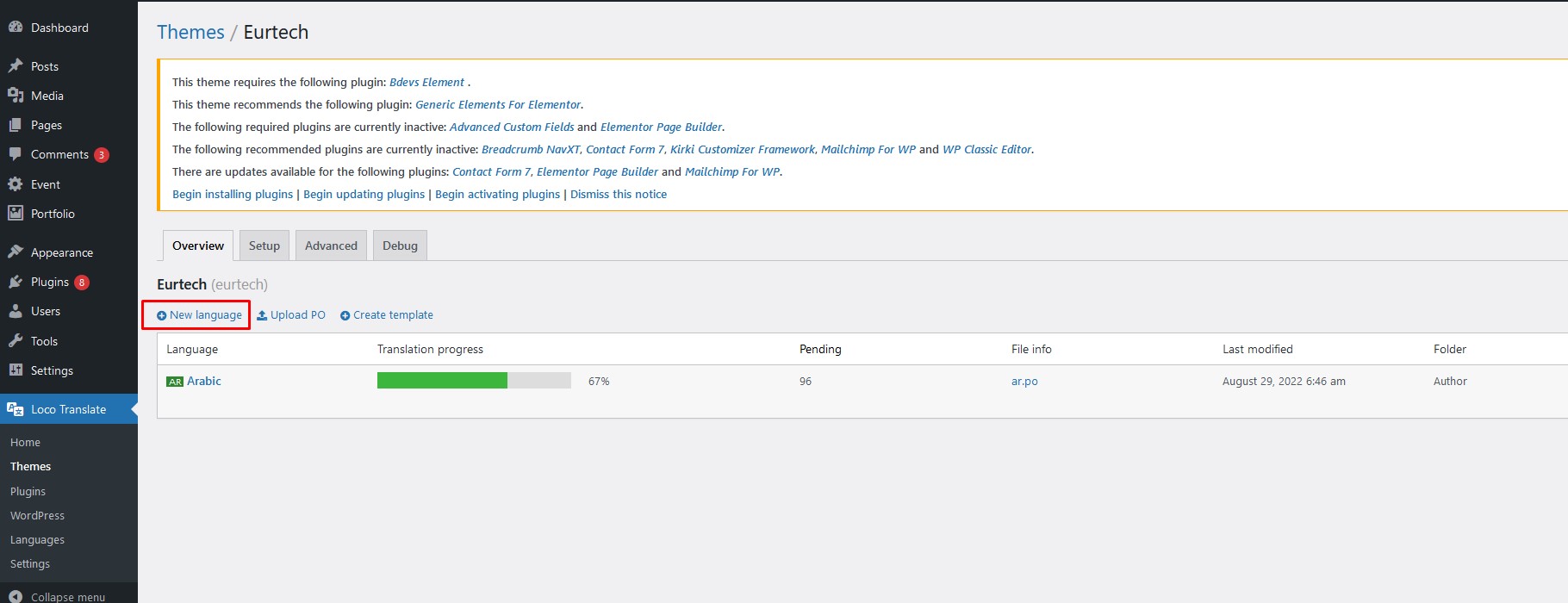Sort by the File info column header
This screenshot has width=1568, height=603.
pos(1031,349)
